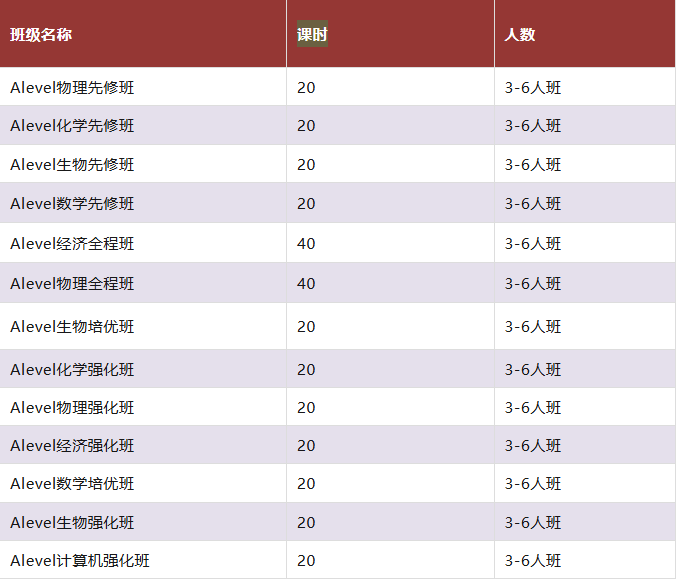The width and height of the screenshot is (676, 579).
Task: Click the highlighted 课时 column header
Action: point(312,35)
